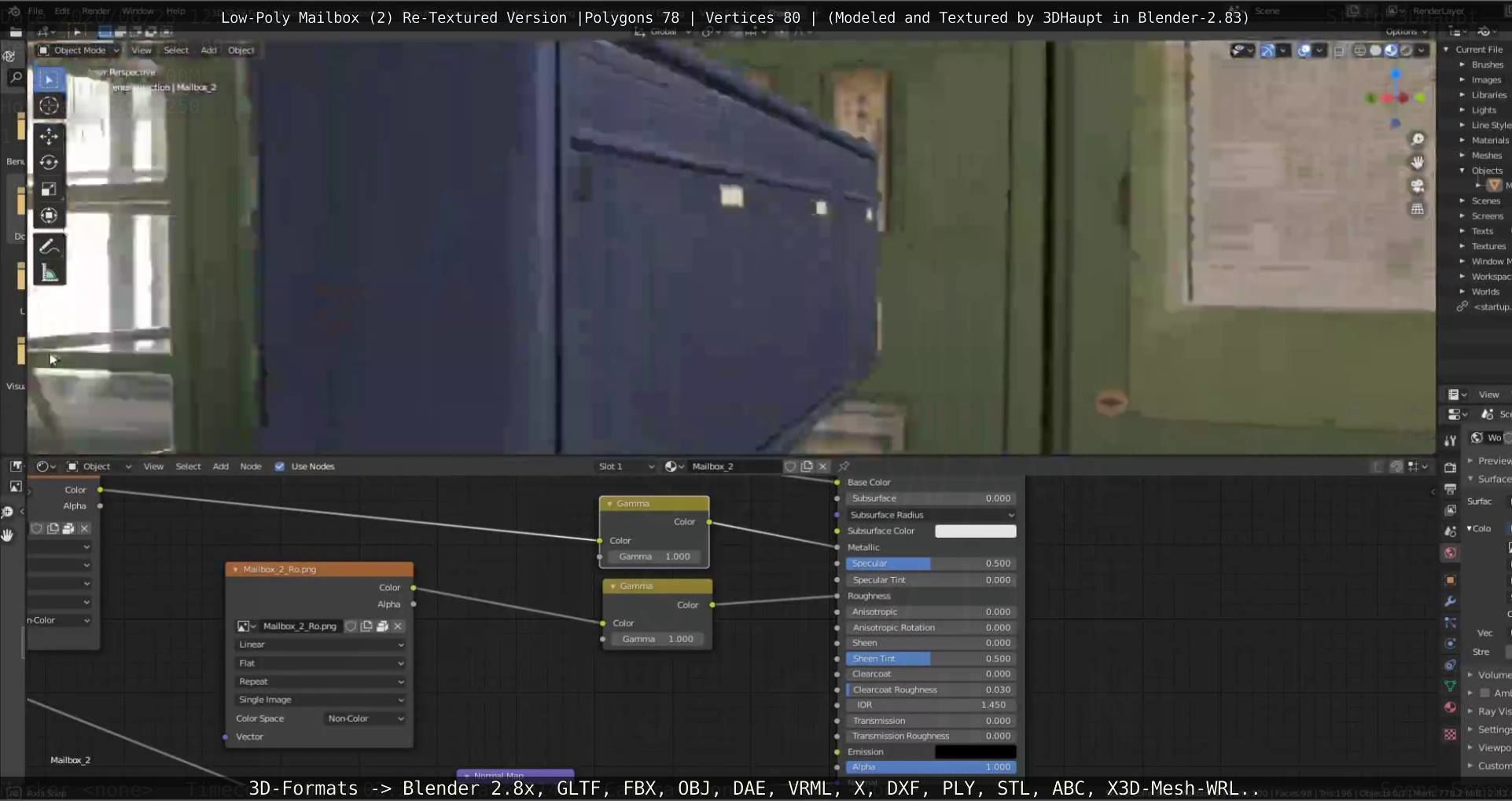Screen dimensions: 1512x801
Task: Open the Render properties tab icon
Action: (x=1451, y=467)
